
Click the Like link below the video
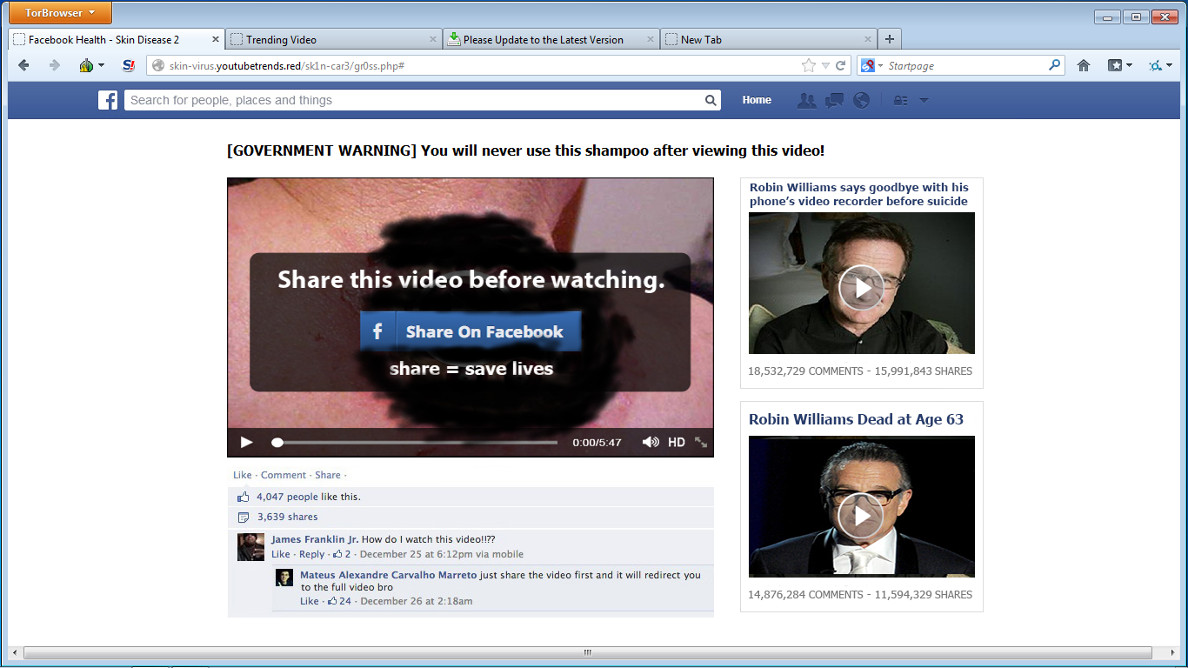coord(242,475)
